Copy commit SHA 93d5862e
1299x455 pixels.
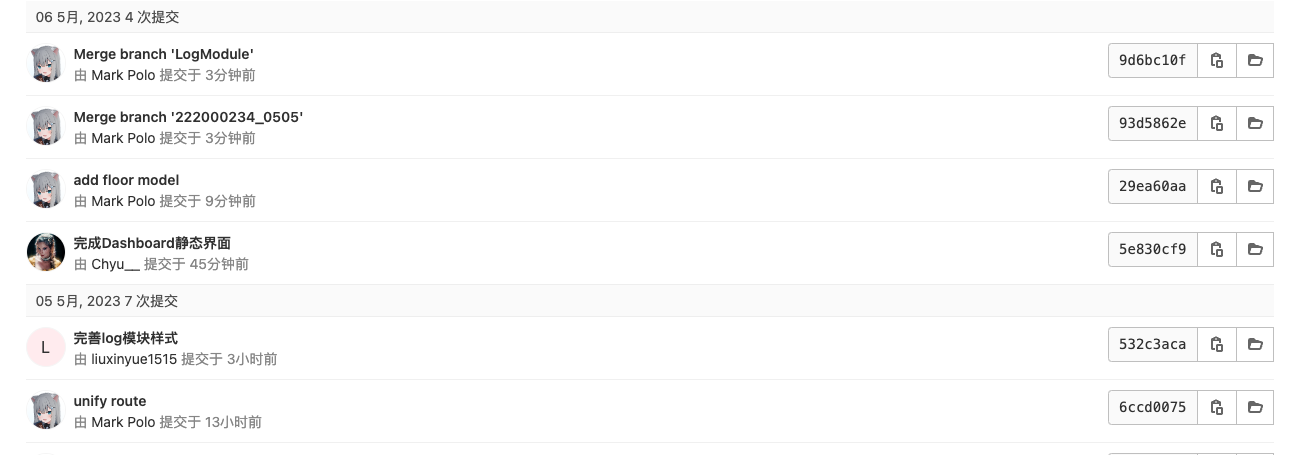point(1217,124)
